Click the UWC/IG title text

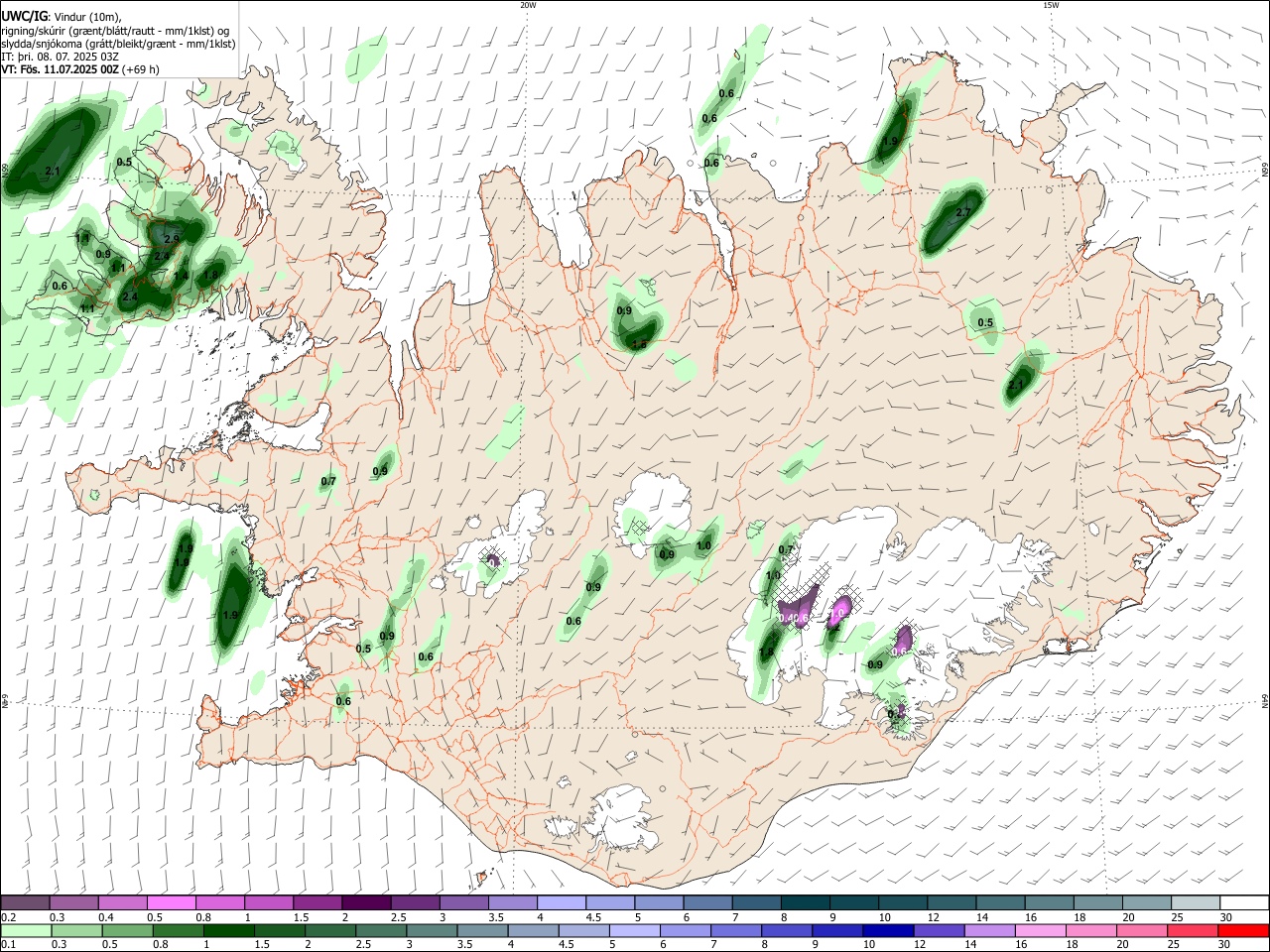(24, 17)
